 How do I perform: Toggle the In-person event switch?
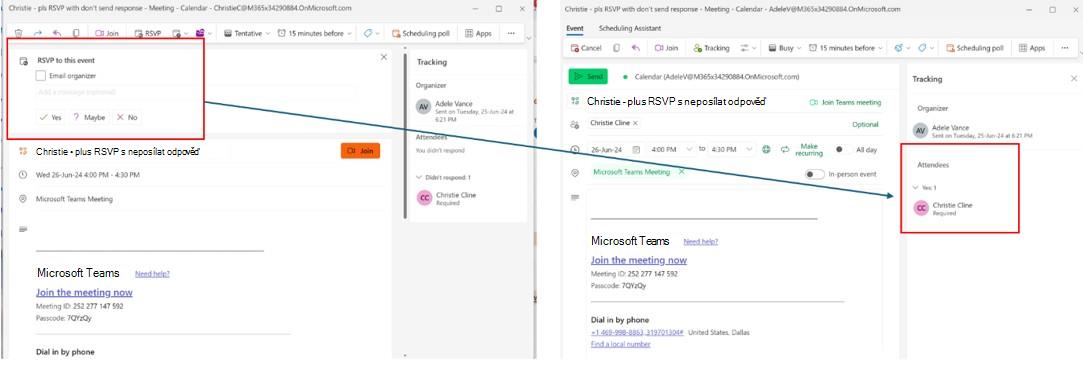814,174
